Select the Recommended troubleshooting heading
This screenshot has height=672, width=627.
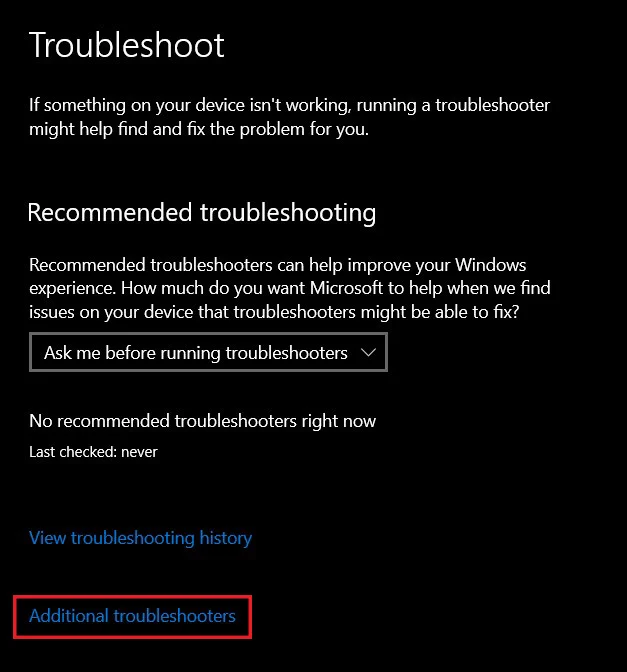(x=201, y=213)
